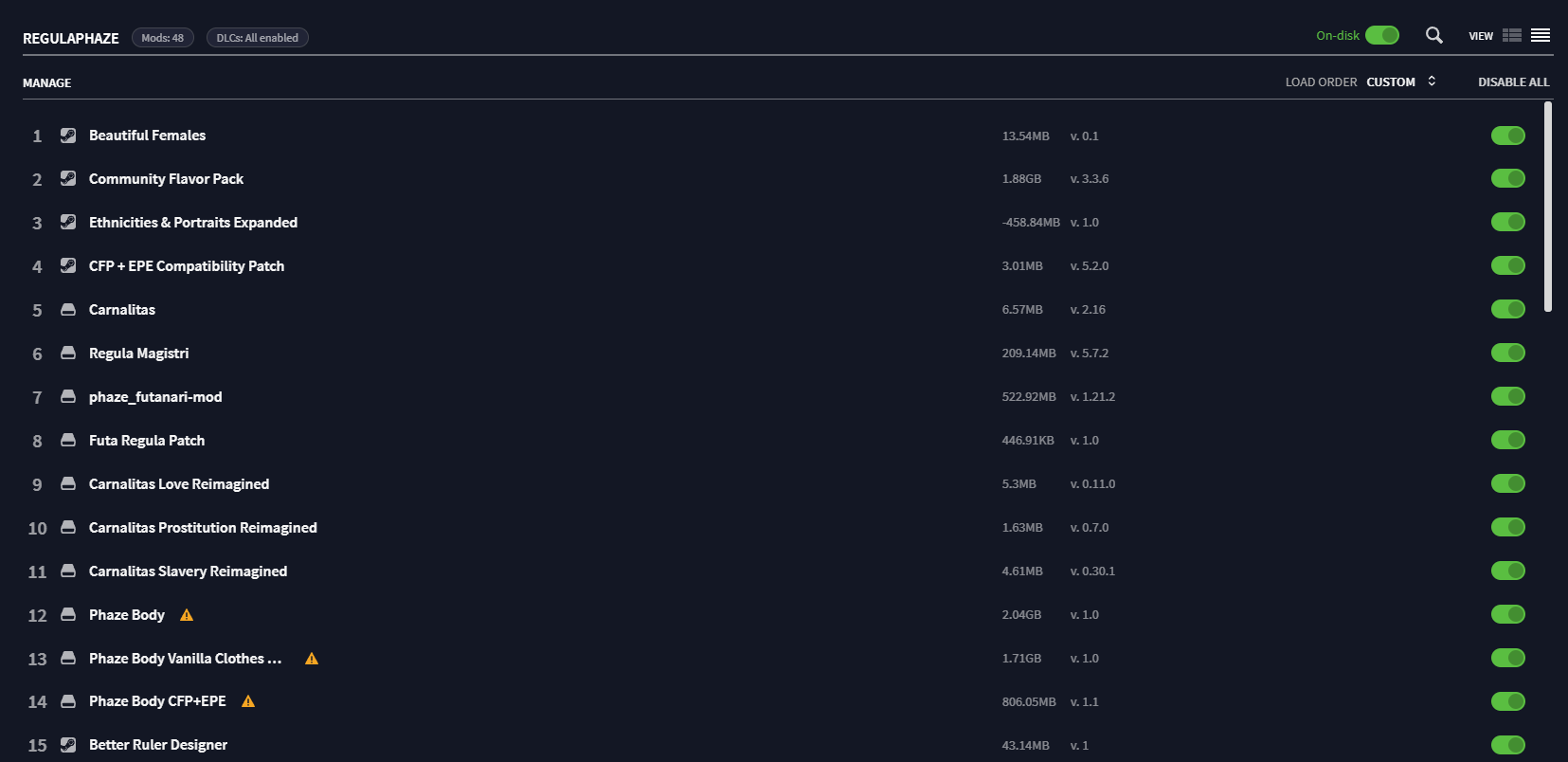This screenshot has height=762, width=1568.
Task: Click drive icon beside phaze_futanari-mod
Action: [x=68, y=396]
